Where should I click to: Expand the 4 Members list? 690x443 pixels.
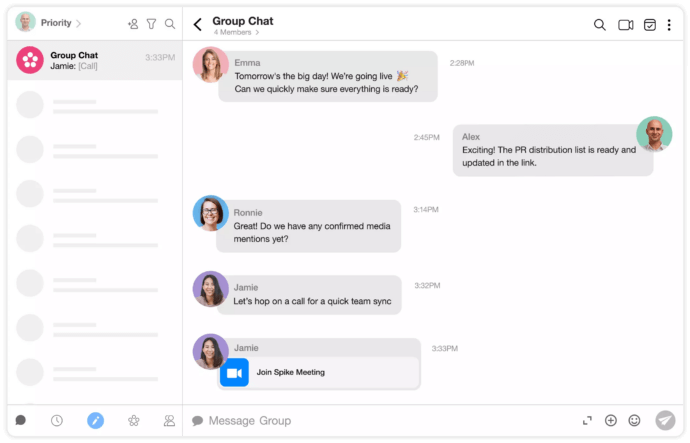pyautogui.click(x=235, y=33)
